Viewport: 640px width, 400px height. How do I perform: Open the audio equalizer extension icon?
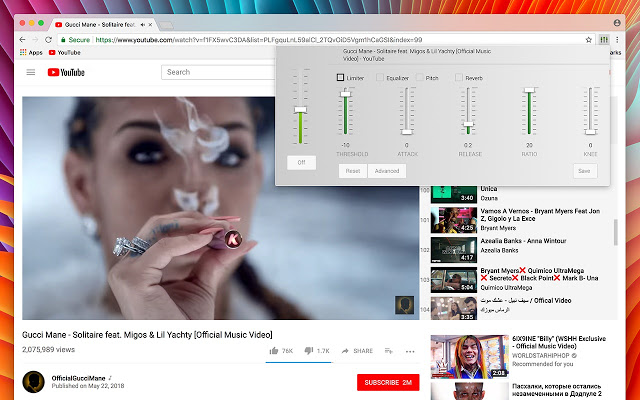coord(604,40)
